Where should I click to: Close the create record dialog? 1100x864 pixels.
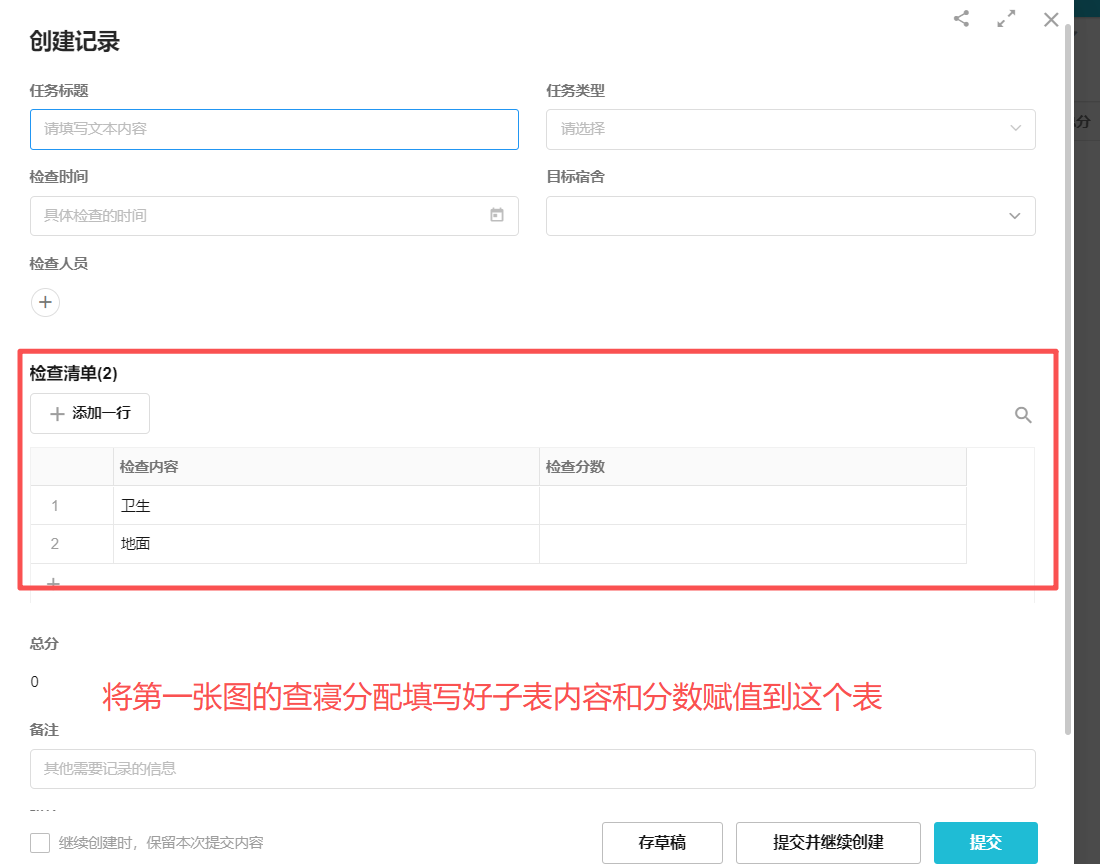1051,19
